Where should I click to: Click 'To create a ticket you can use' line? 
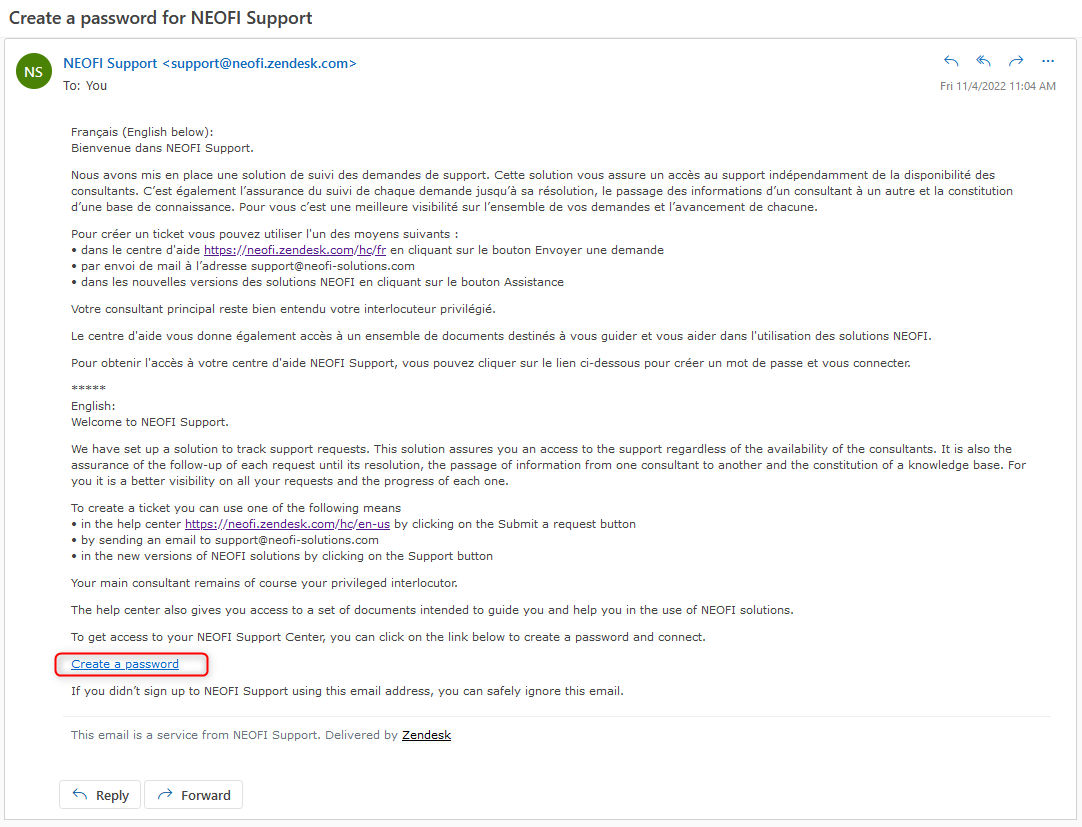coord(236,508)
